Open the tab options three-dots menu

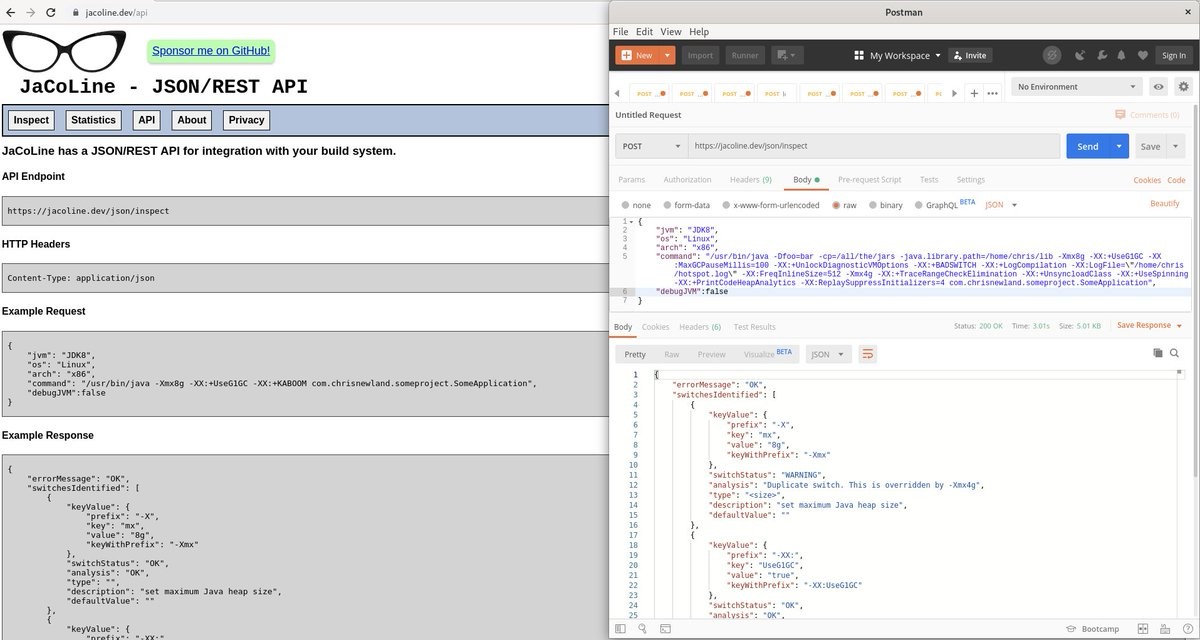coord(992,93)
